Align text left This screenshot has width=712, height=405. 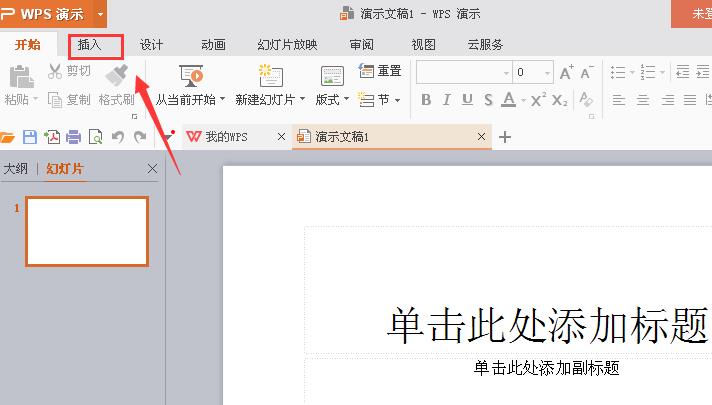(618, 99)
